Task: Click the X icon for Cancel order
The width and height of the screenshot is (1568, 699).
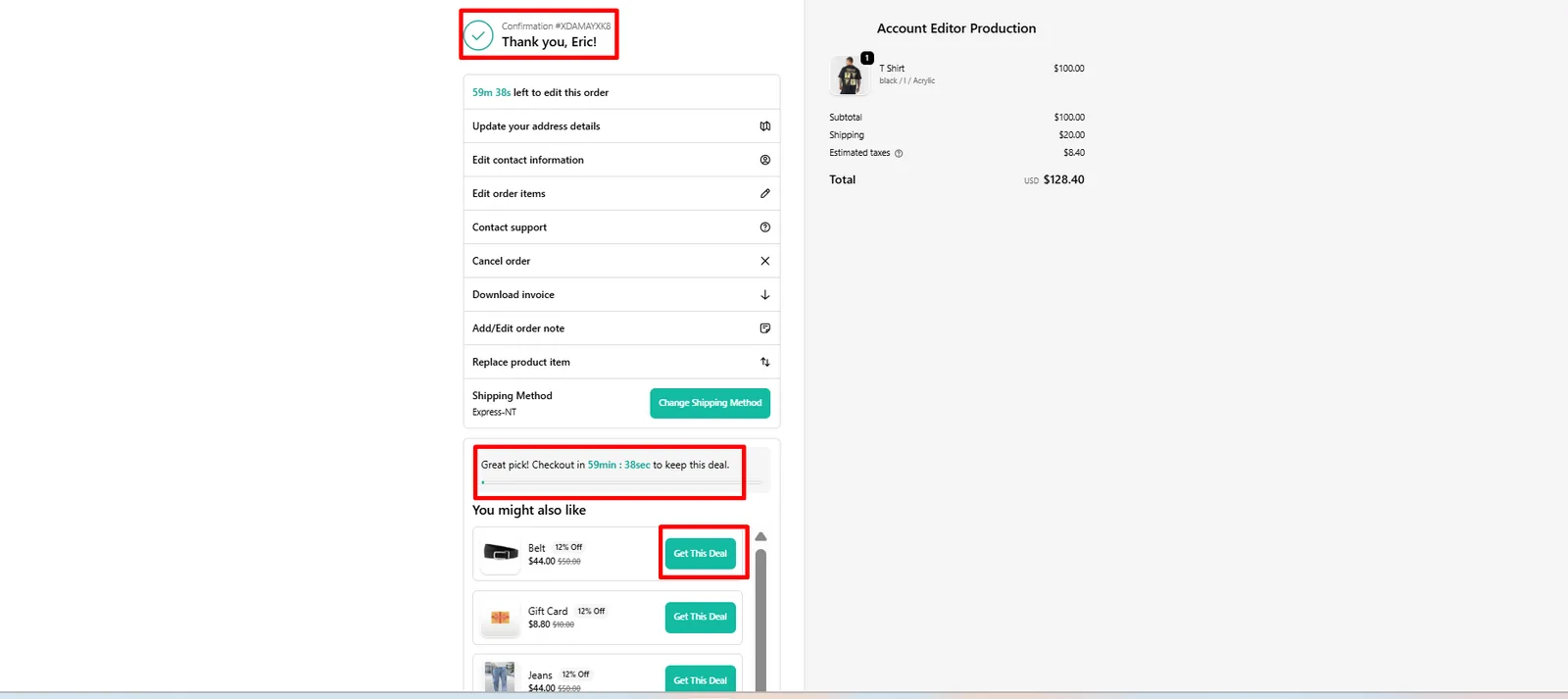Action: (765, 261)
